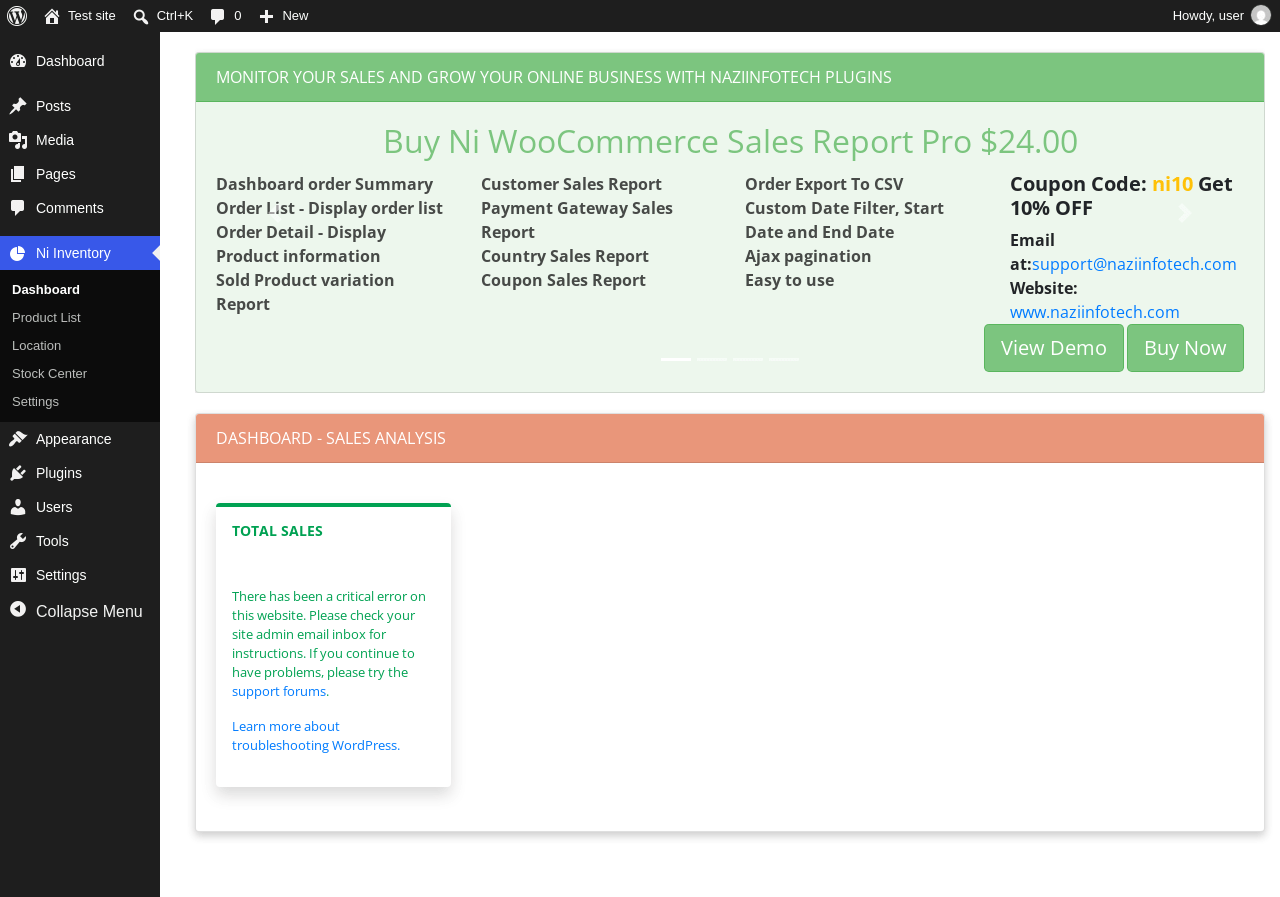Viewport: 1280px width, 897px height.
Task: Click the Users person icon
Action: click(18, 507)
